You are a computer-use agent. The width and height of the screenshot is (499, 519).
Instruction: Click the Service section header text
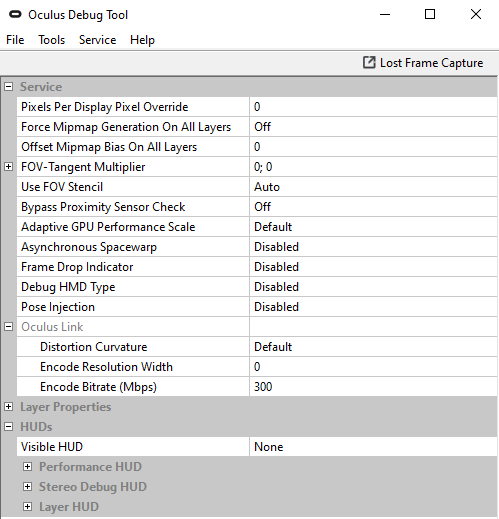click(41, 87)
